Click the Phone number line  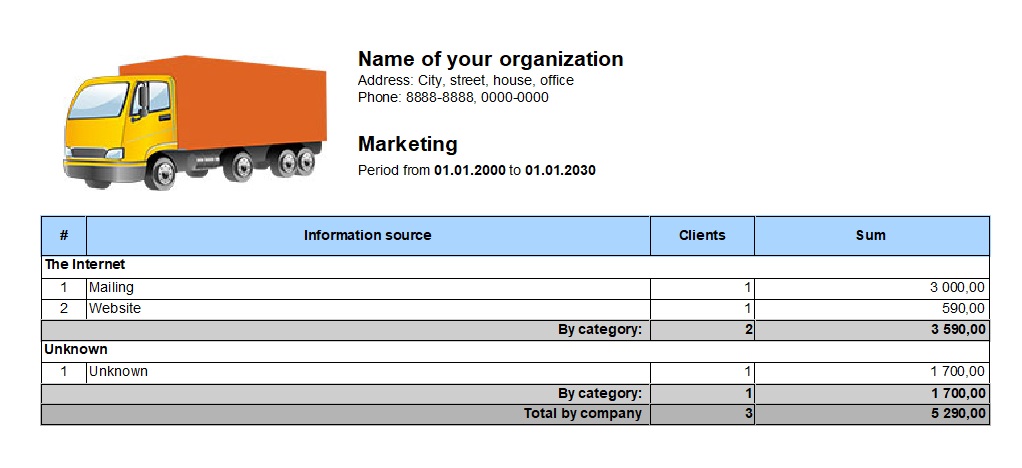pyautogui.click(x=453, y=98)
